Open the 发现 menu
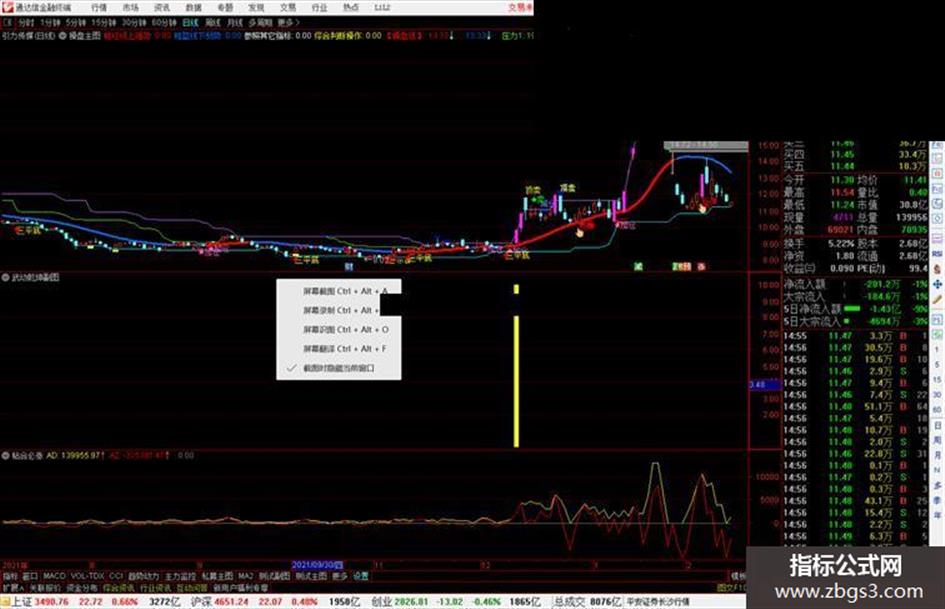Image resolution: width=945 pixels, height=609 pixels. pos(256,7)
